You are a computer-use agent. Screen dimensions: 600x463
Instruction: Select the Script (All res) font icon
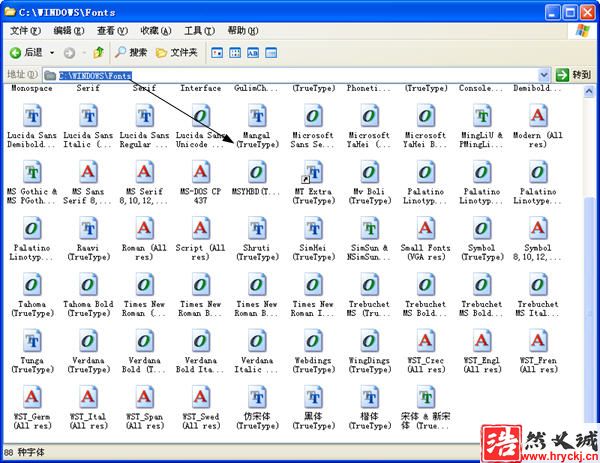click(x=201, y=228)
